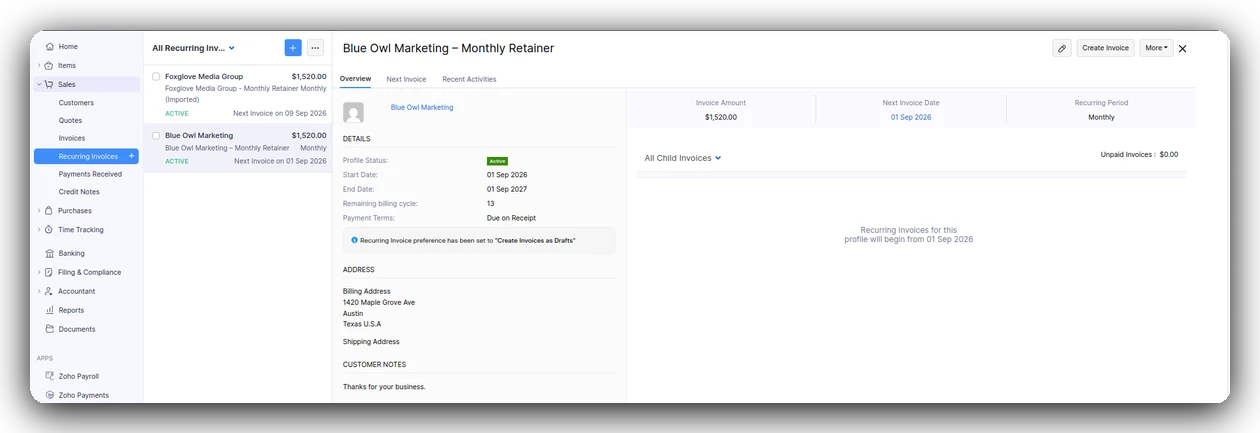Open the Banking icon
This screenshot has width=1260, height=433.
[49, 254]
